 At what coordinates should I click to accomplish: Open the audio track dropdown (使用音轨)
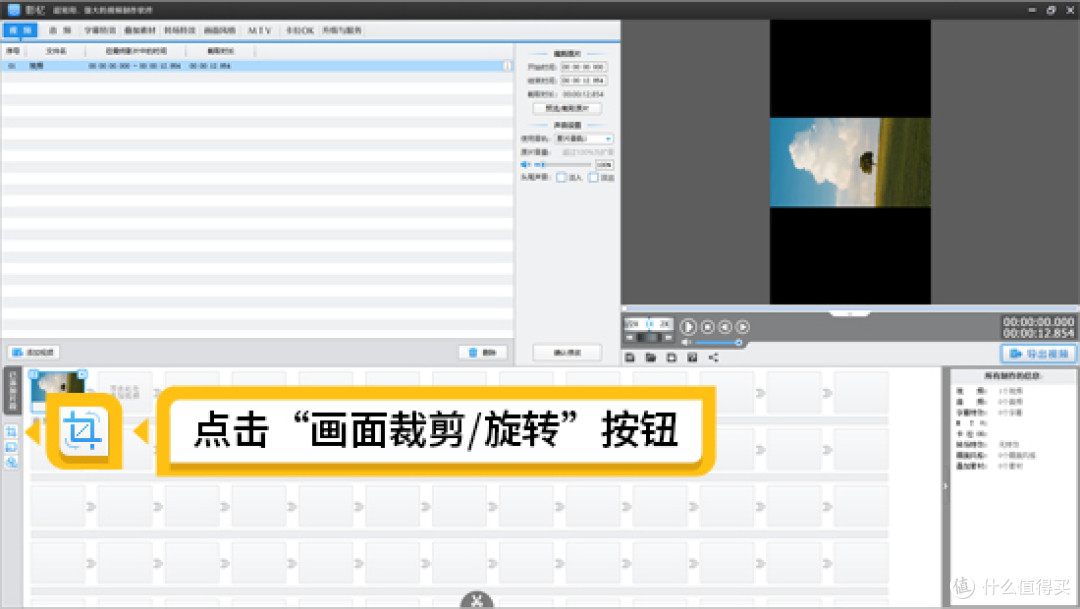coord(584,138)
